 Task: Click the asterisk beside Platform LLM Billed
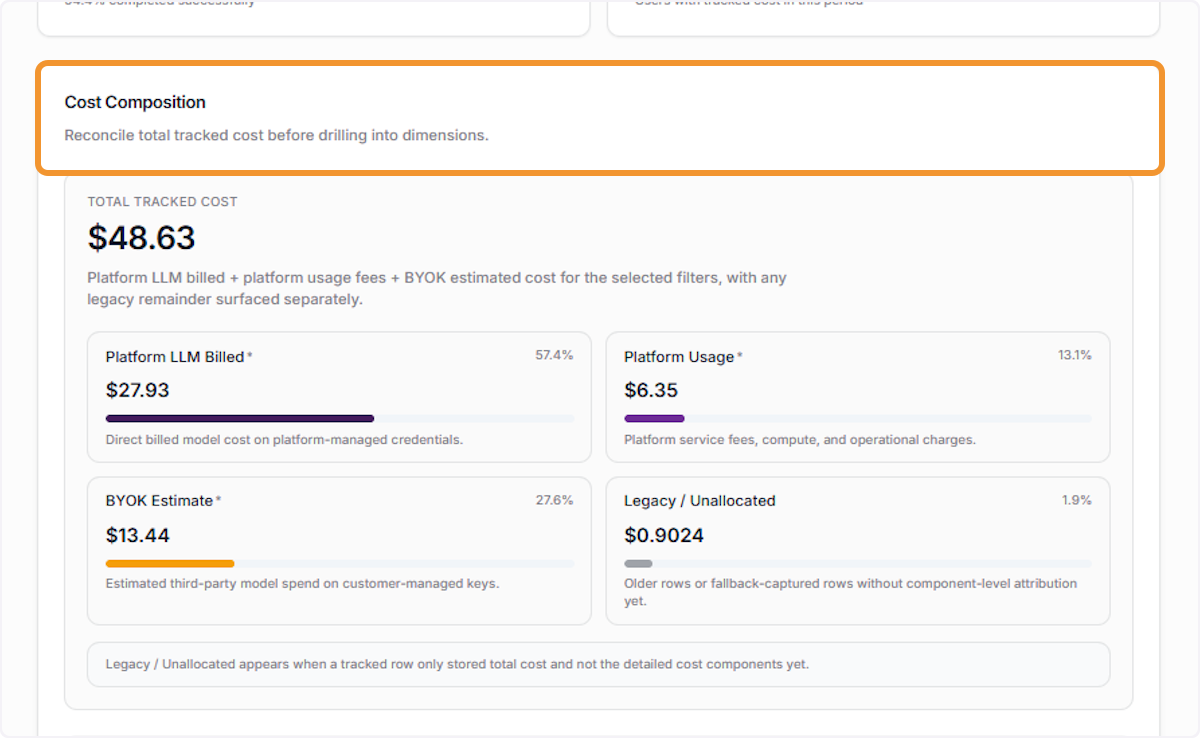coord(250,355)
